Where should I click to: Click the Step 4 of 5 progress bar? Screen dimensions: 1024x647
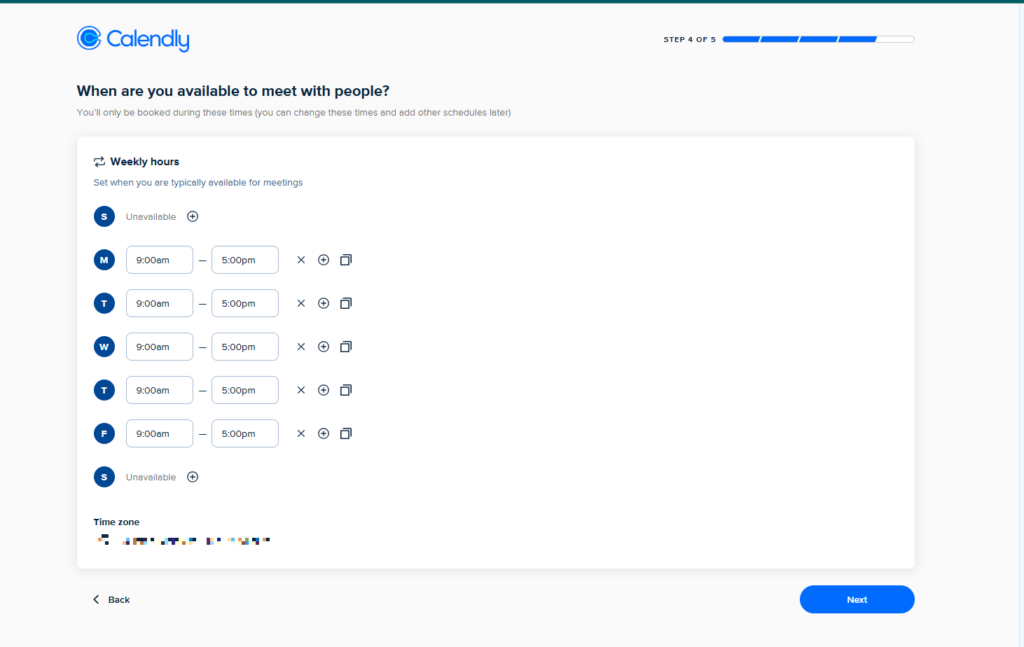pos(817,40)
